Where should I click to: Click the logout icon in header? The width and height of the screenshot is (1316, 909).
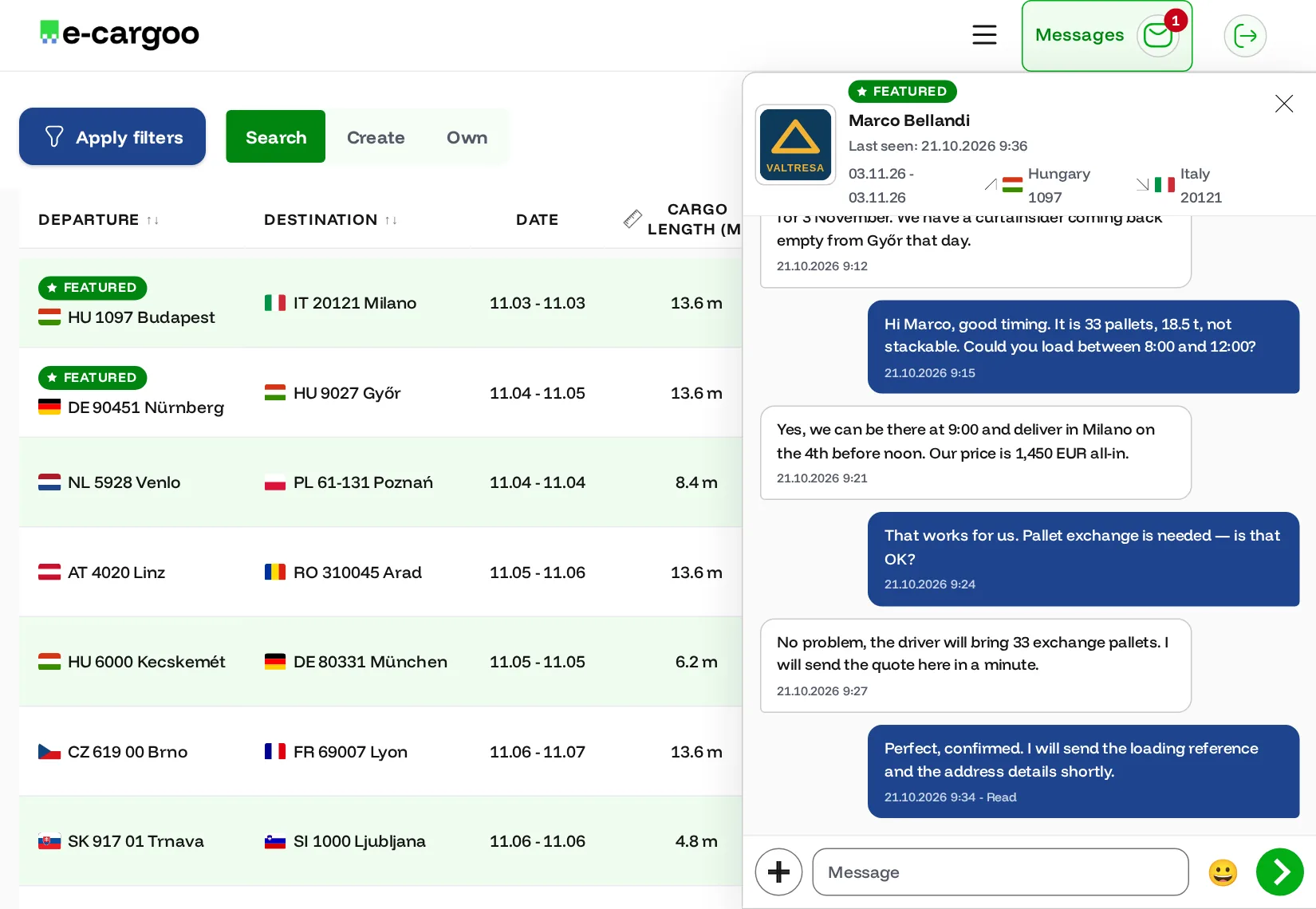pyautogui.click(x=1245, y=36)
